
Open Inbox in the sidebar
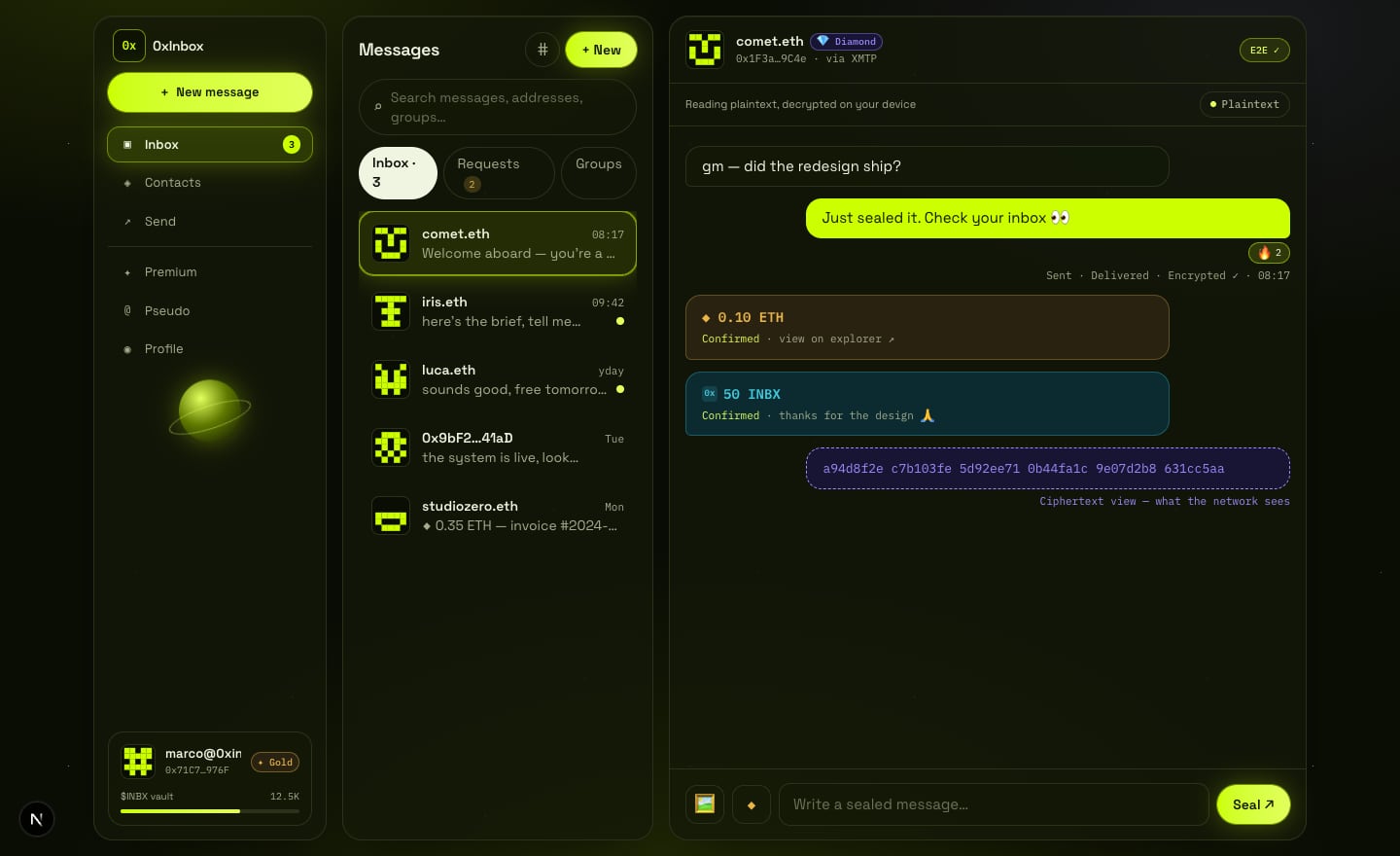[x=210, y=144]
